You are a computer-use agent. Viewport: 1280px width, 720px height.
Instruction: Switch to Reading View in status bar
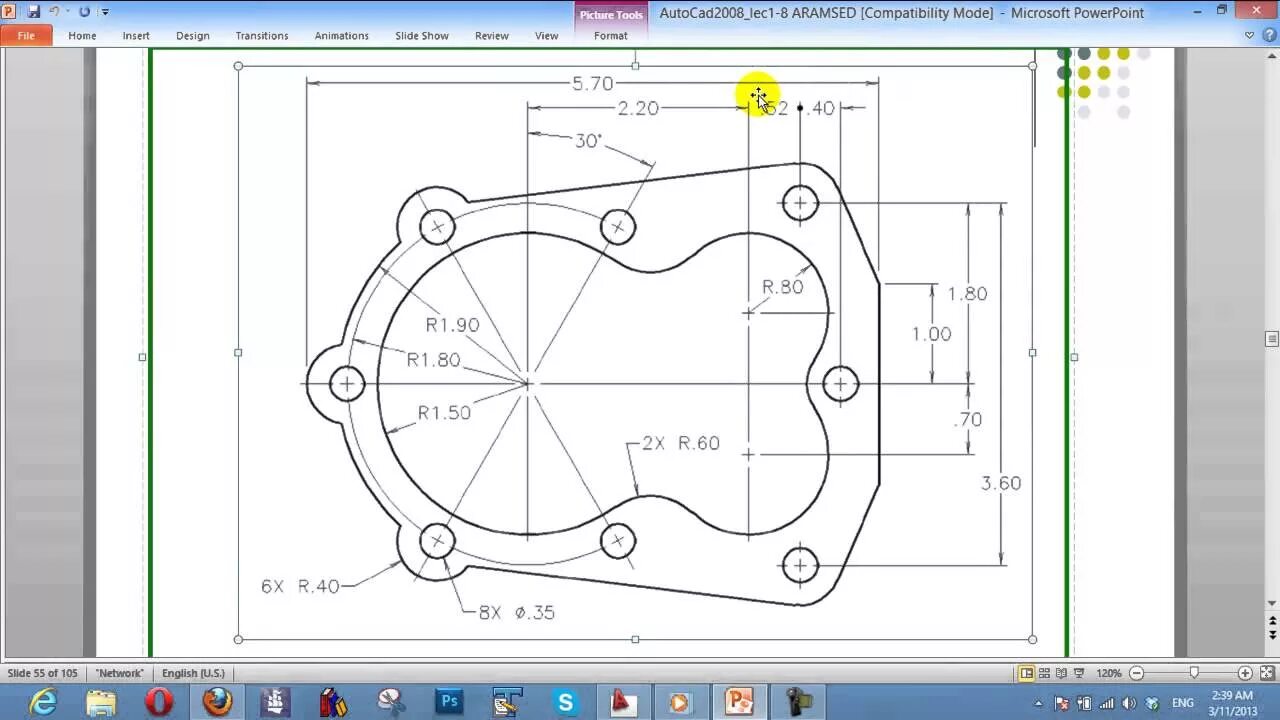click(1061, 673)
